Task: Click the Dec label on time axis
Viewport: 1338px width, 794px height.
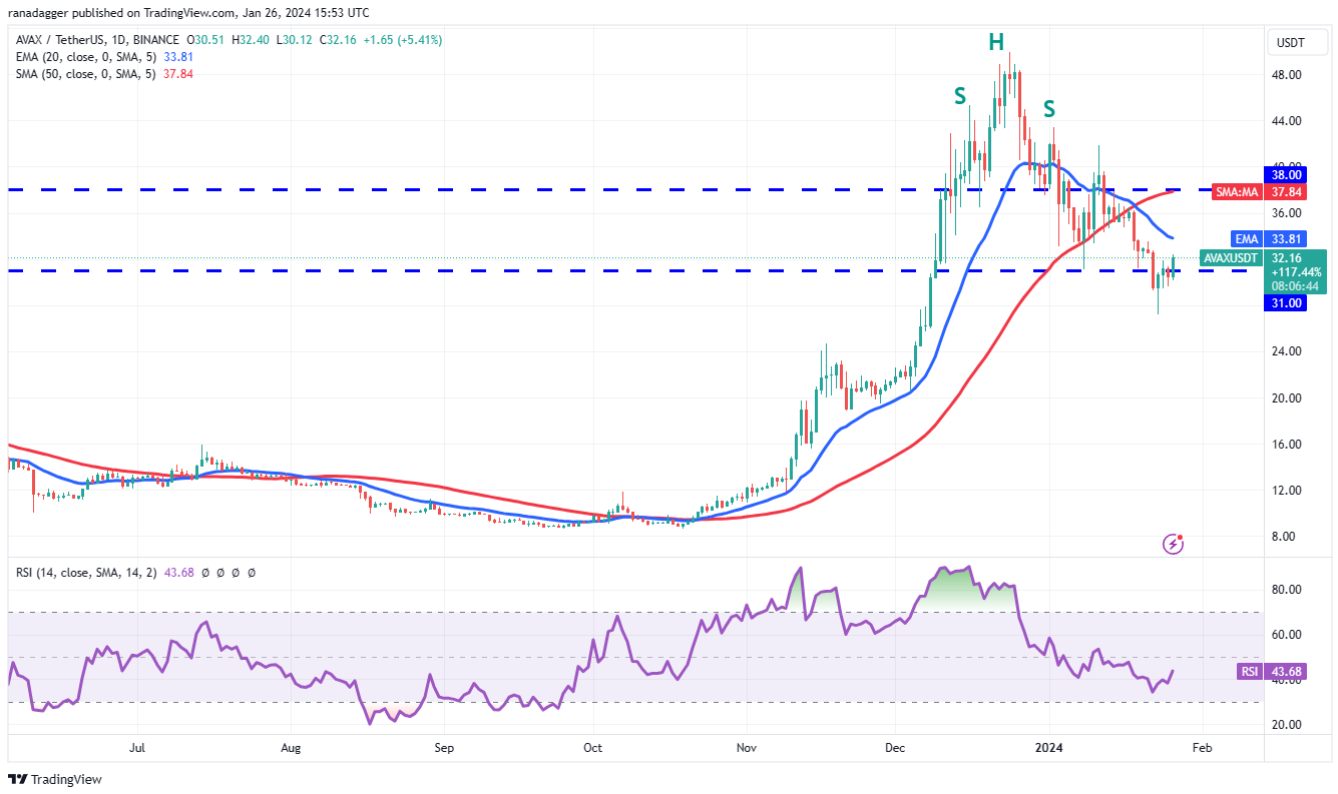Action: pos(896,747)
